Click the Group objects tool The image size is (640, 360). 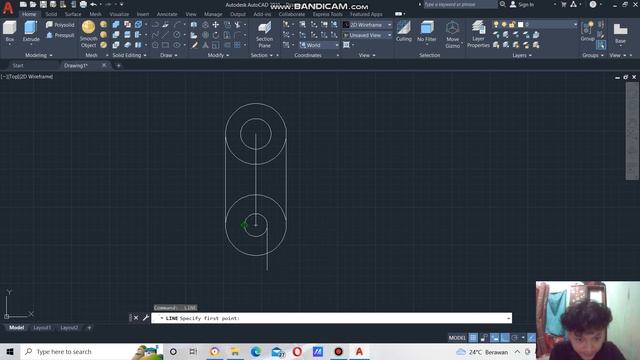pos(587,31)
